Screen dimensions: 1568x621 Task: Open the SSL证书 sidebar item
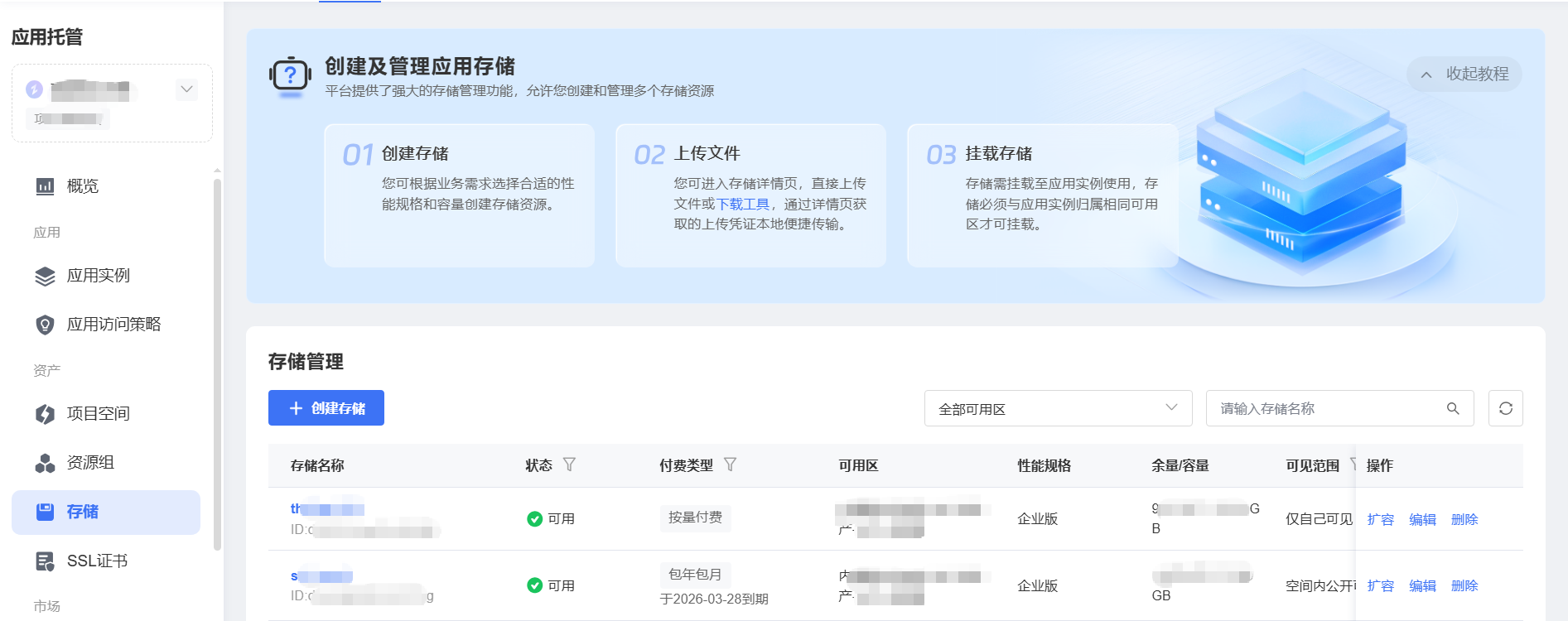click(x=97, y=561)
